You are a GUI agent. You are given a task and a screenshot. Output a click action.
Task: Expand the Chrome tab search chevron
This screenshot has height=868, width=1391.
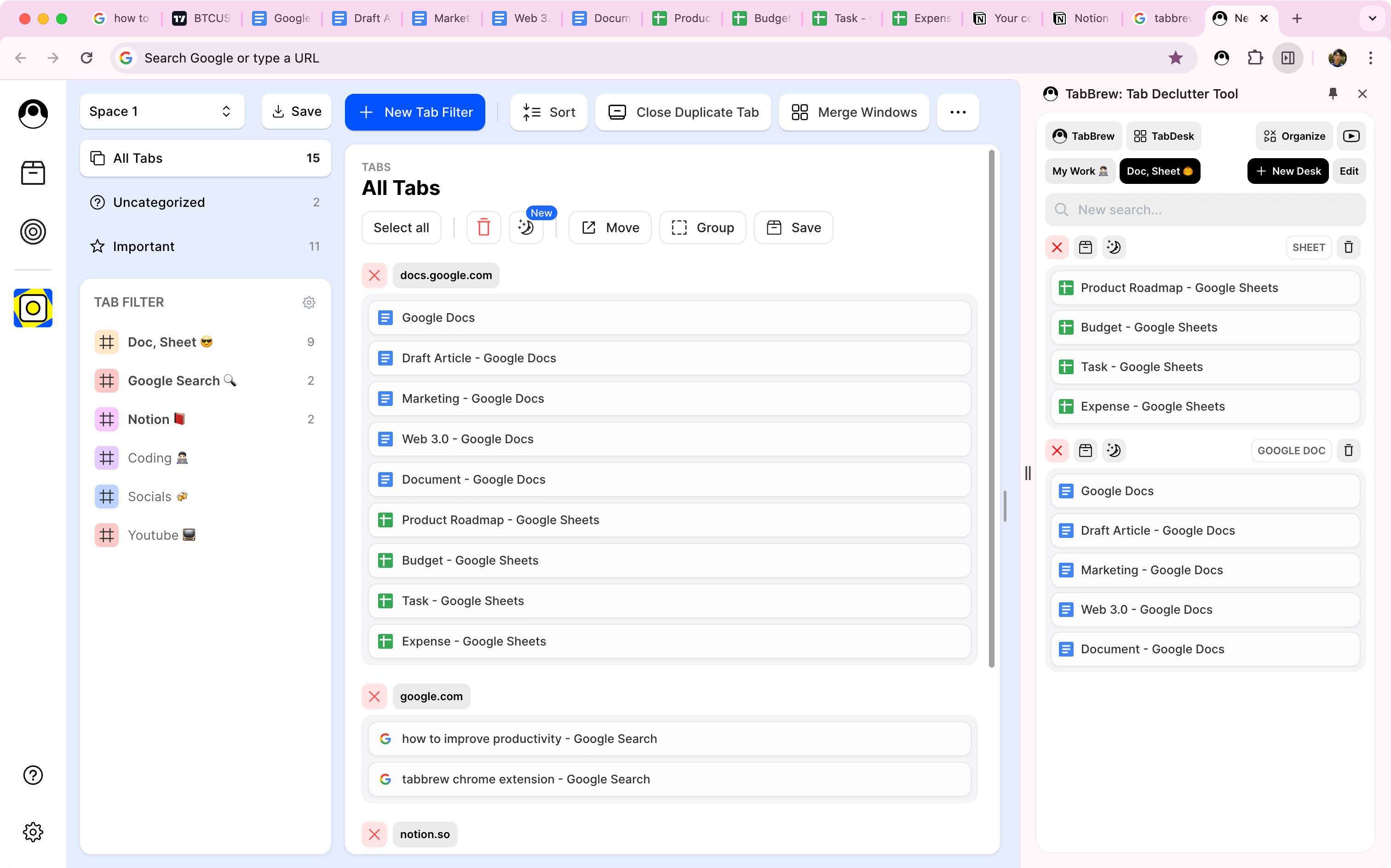(x=1372, y=18)
